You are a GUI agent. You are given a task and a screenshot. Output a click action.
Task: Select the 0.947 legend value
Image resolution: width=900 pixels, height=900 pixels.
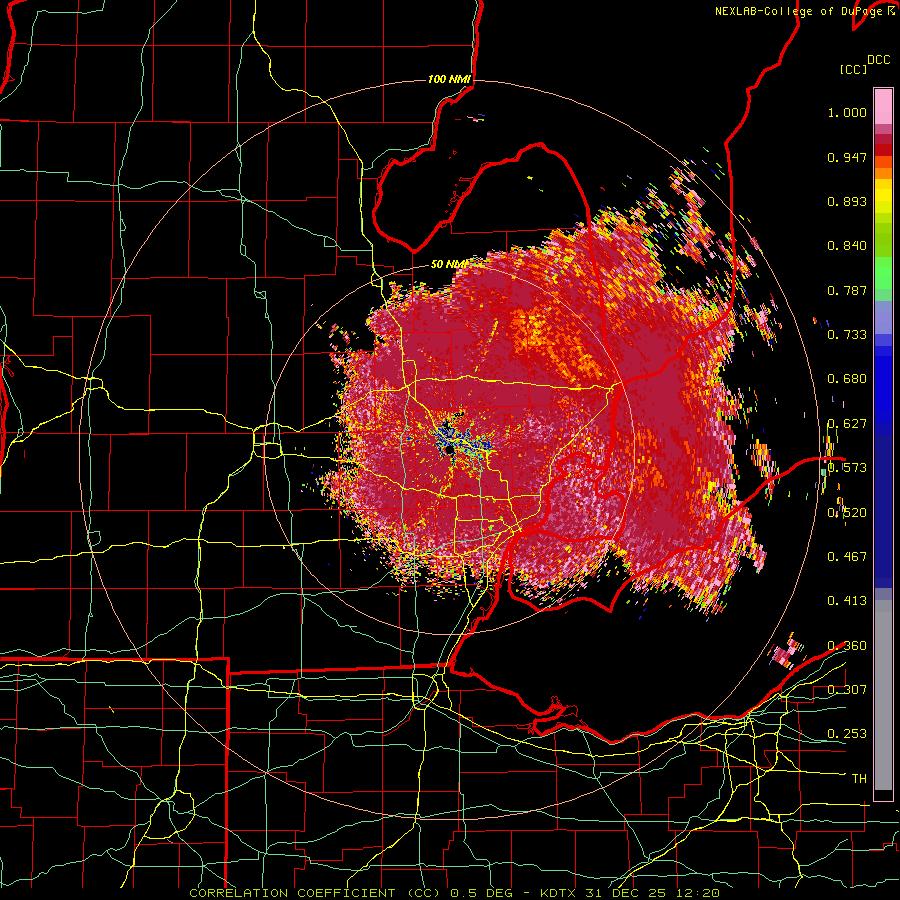(847, 157)
